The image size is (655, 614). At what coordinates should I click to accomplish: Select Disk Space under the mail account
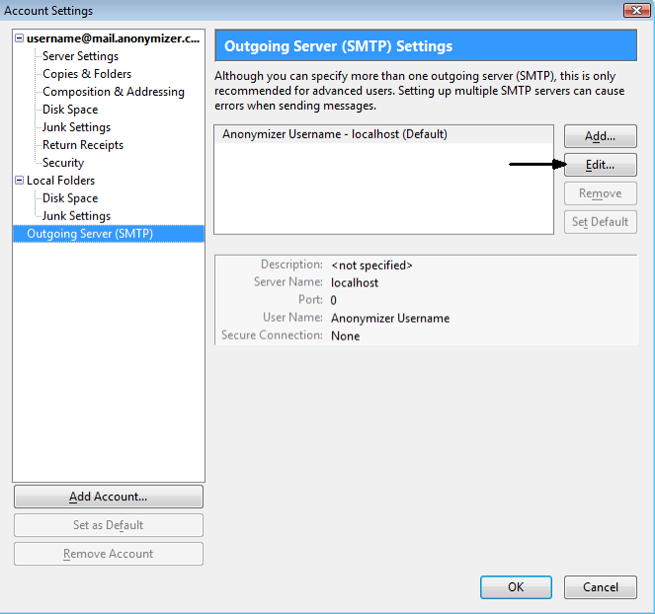coord(70,109)
